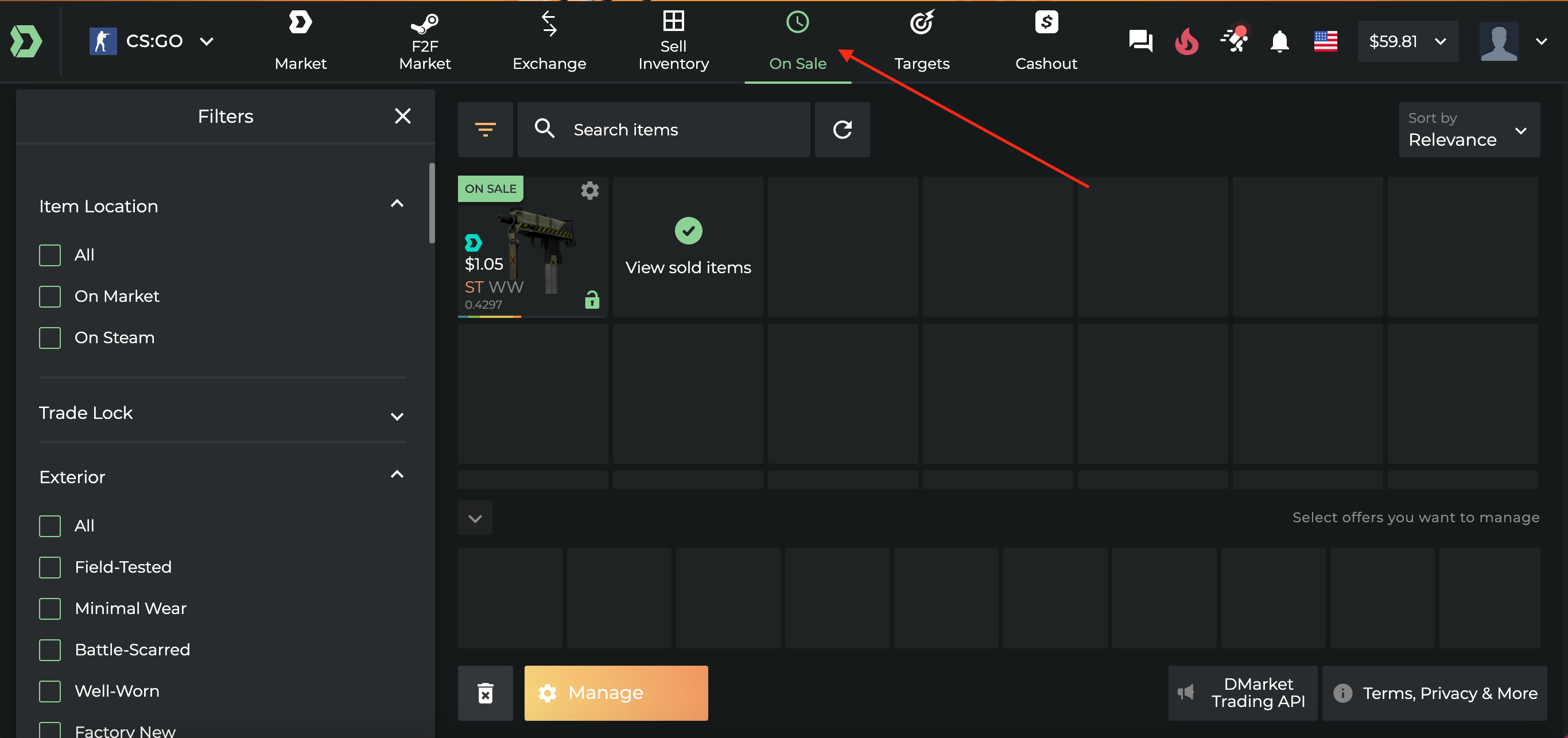Open the gear settings on the sale item
Viewport: 1568px width, 738px height.
(x=589, y=191)
